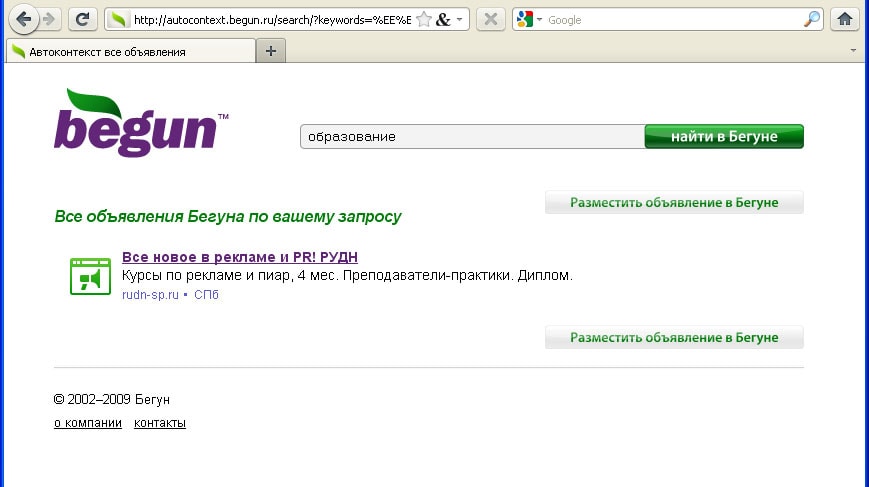Select the Автоконтекст все объявления tab
The height and width of the screenshot is (487, 869).
(131, 52)
